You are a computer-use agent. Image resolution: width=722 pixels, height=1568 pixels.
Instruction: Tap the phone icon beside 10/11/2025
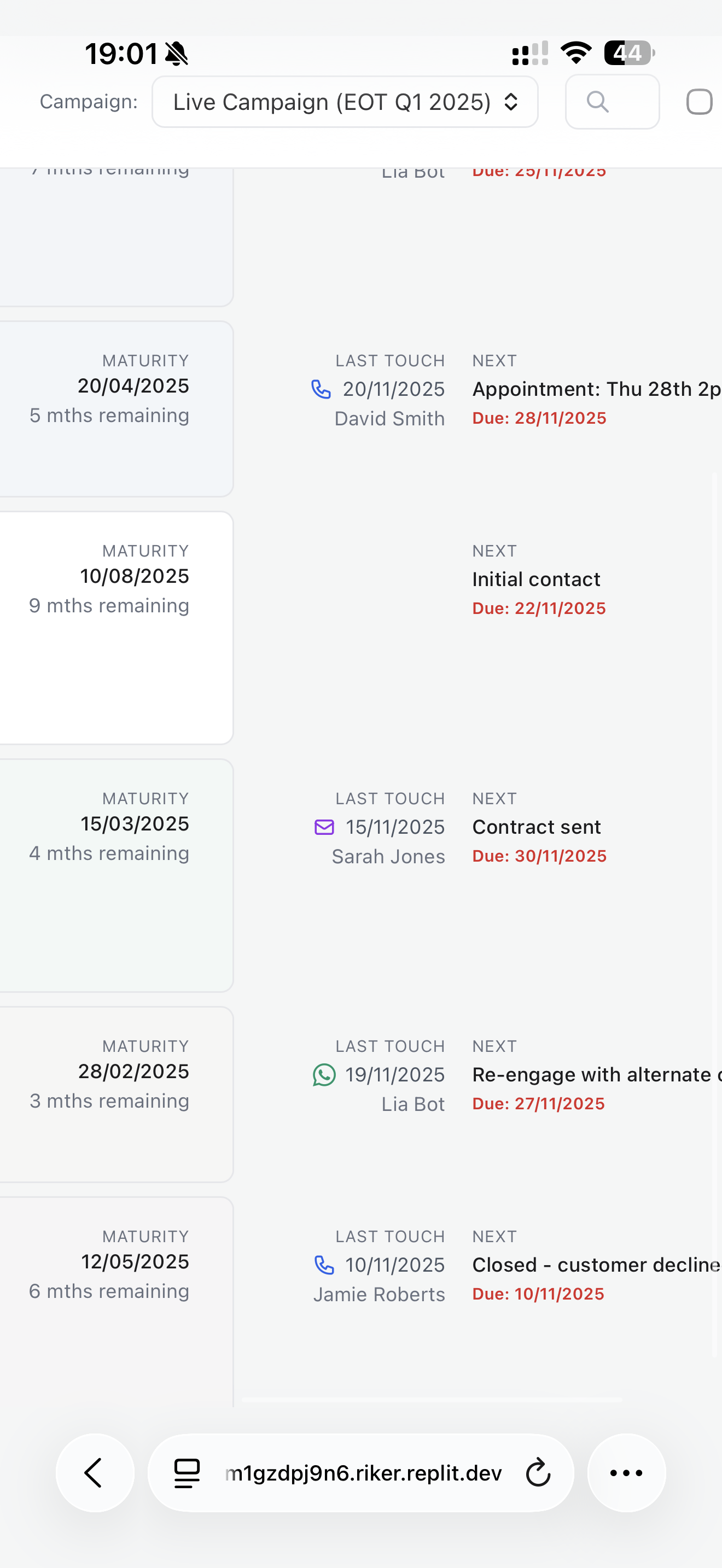(x=324, y=1265)
